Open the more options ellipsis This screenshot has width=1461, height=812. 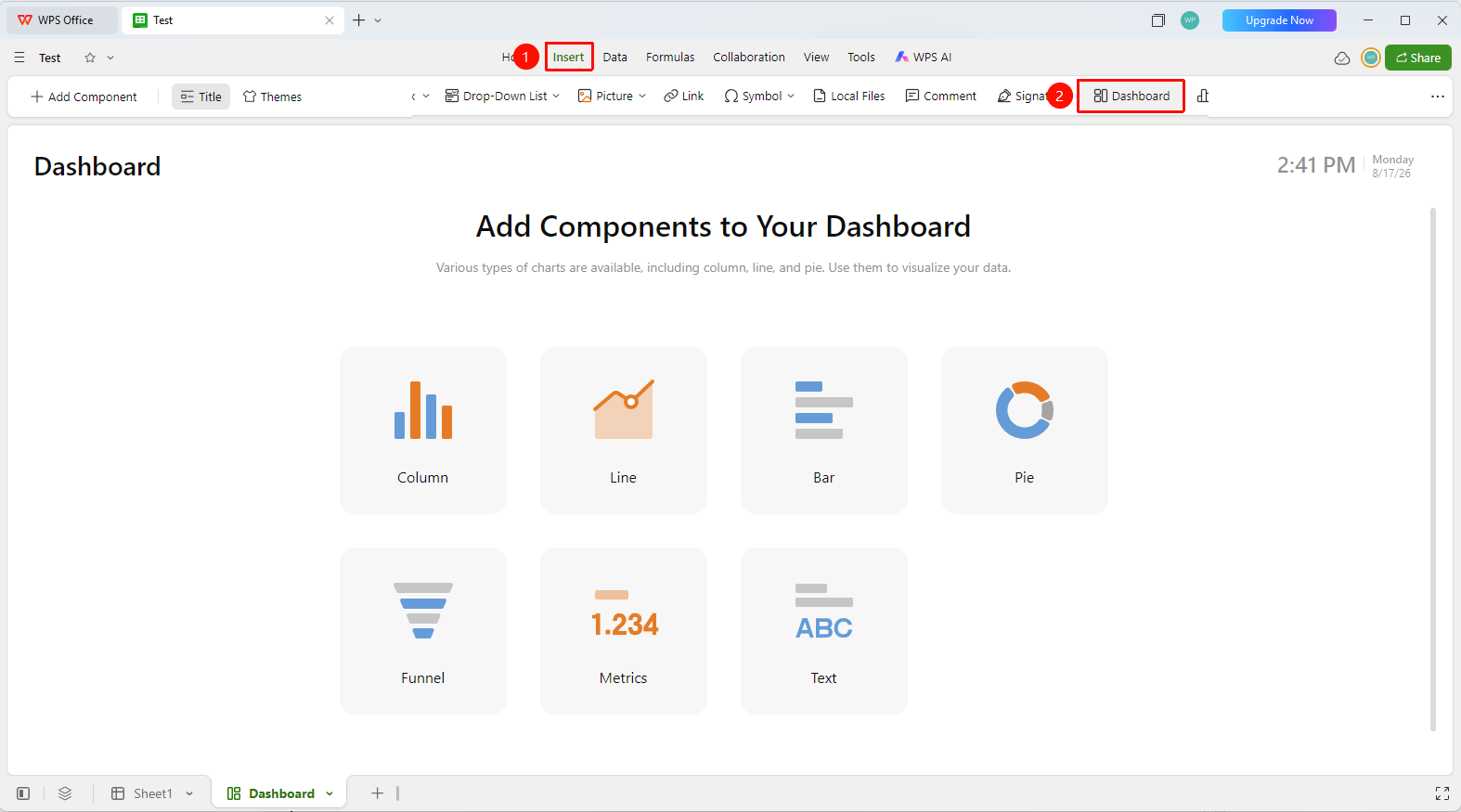coord(1438,97)
